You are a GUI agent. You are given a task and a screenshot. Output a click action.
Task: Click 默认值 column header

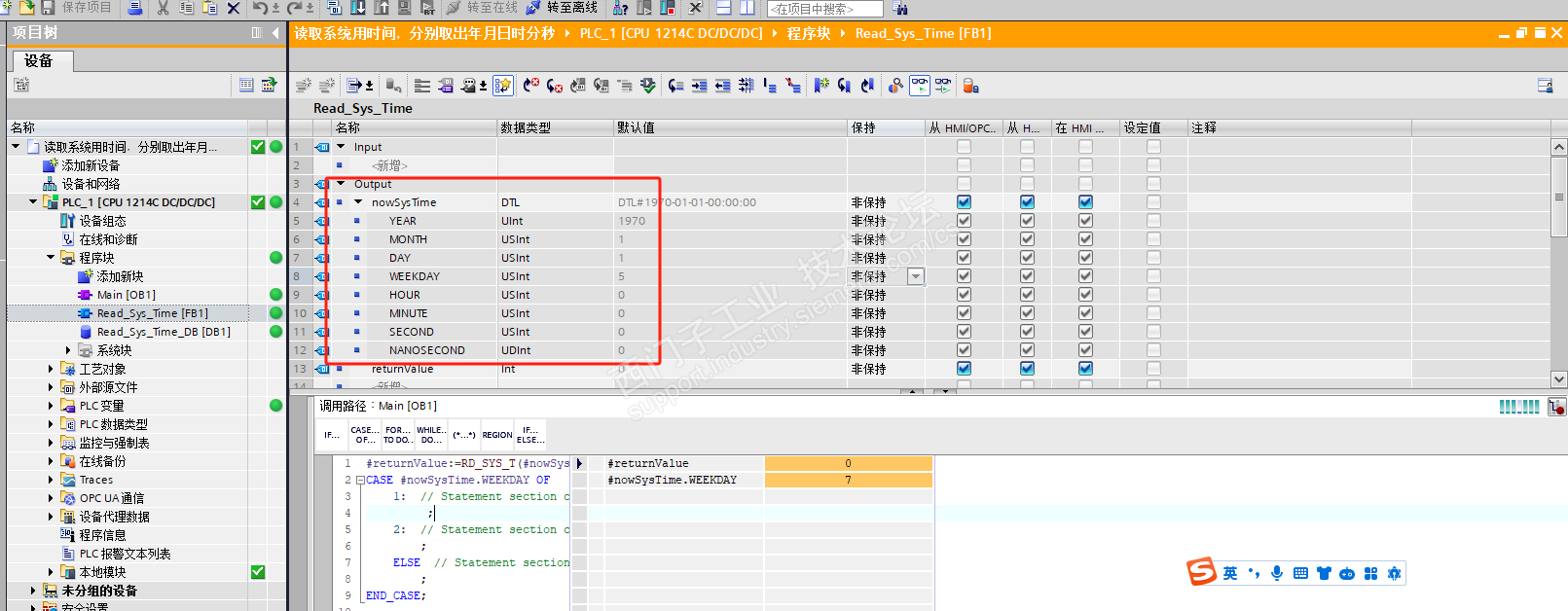point(730,127)
